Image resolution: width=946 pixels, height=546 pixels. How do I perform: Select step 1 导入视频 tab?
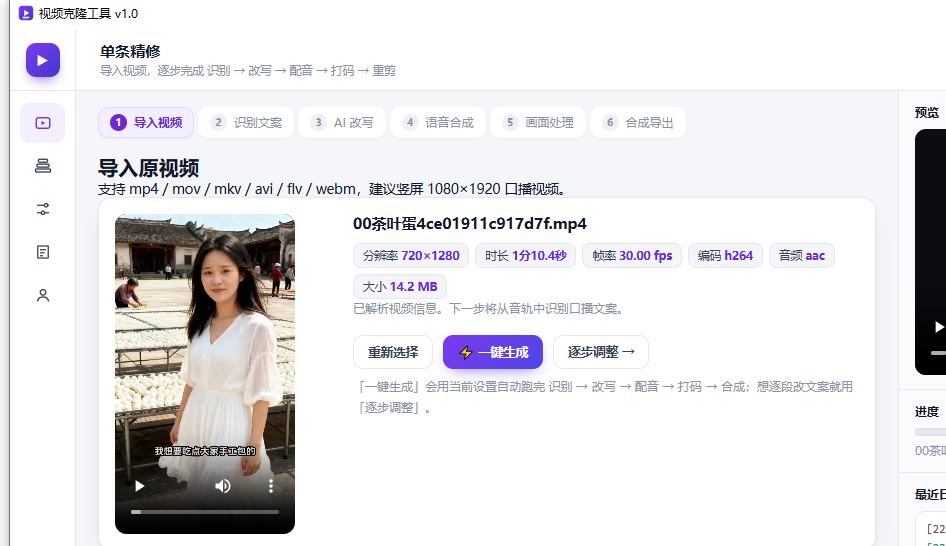tap(146, 123)
